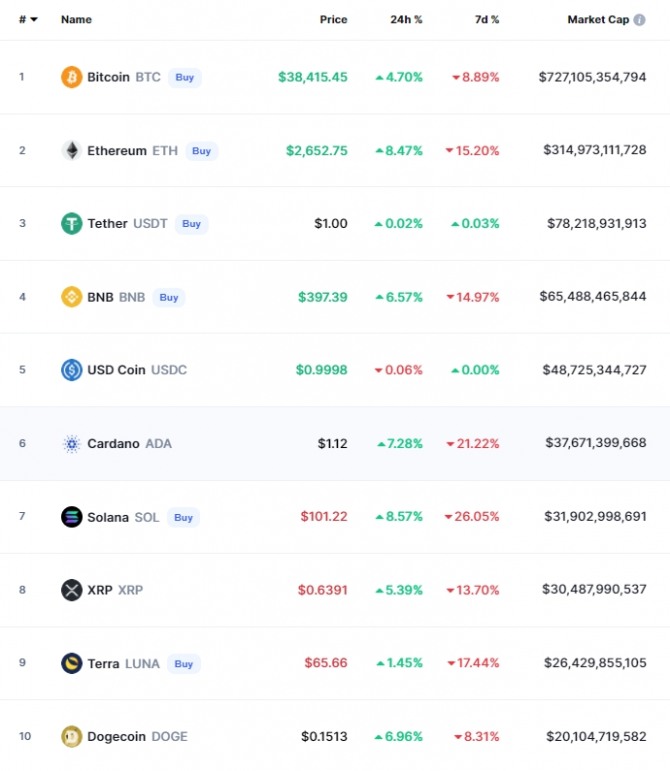This screenshot has width=670, height=771.
Task: Open the Market Cap info tooltip icon
Action: point(639,20)
